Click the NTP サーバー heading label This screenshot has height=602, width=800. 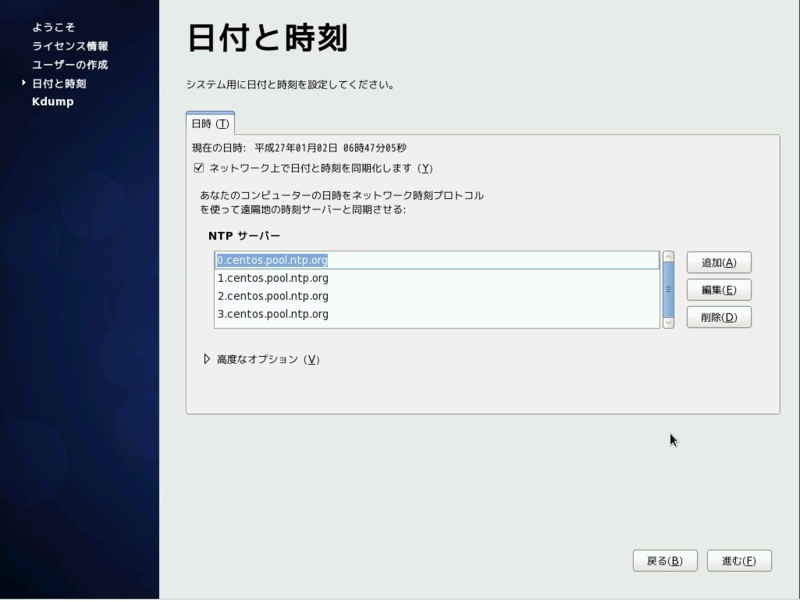(x=244, y=236)
